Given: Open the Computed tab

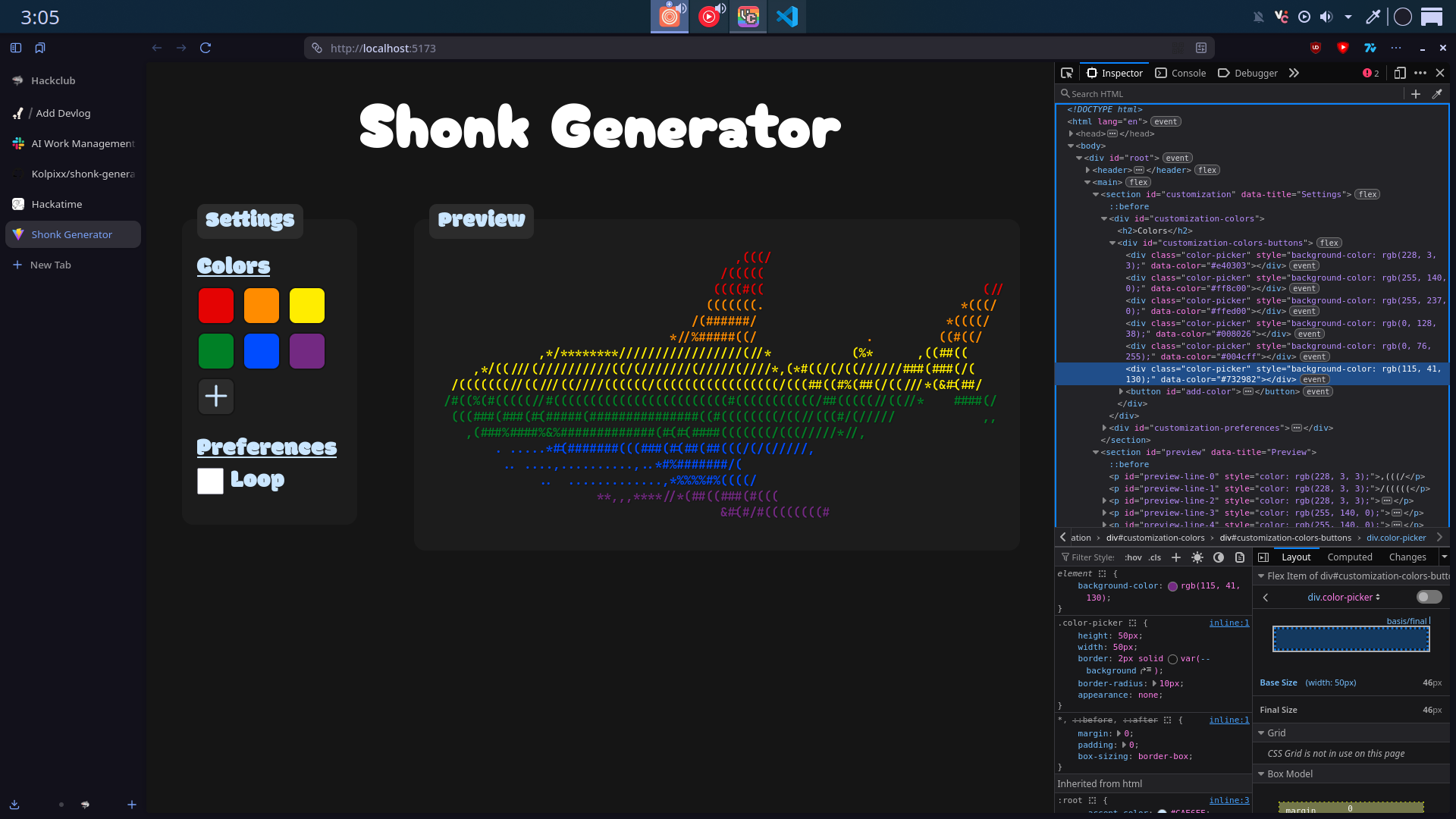Looking at the screenshot, I should [1349, 557].
